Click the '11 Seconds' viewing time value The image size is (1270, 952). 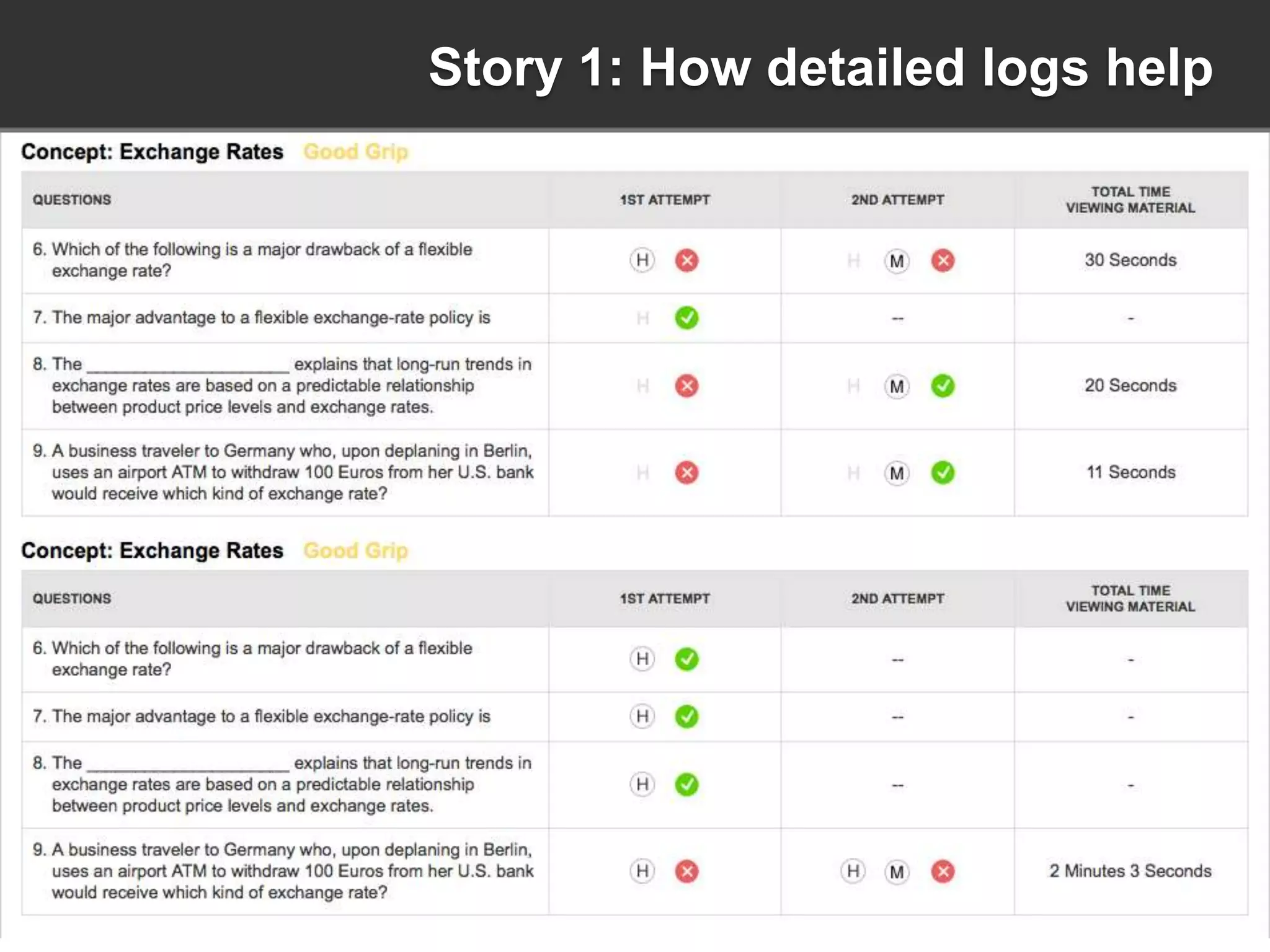point(1130,472)
